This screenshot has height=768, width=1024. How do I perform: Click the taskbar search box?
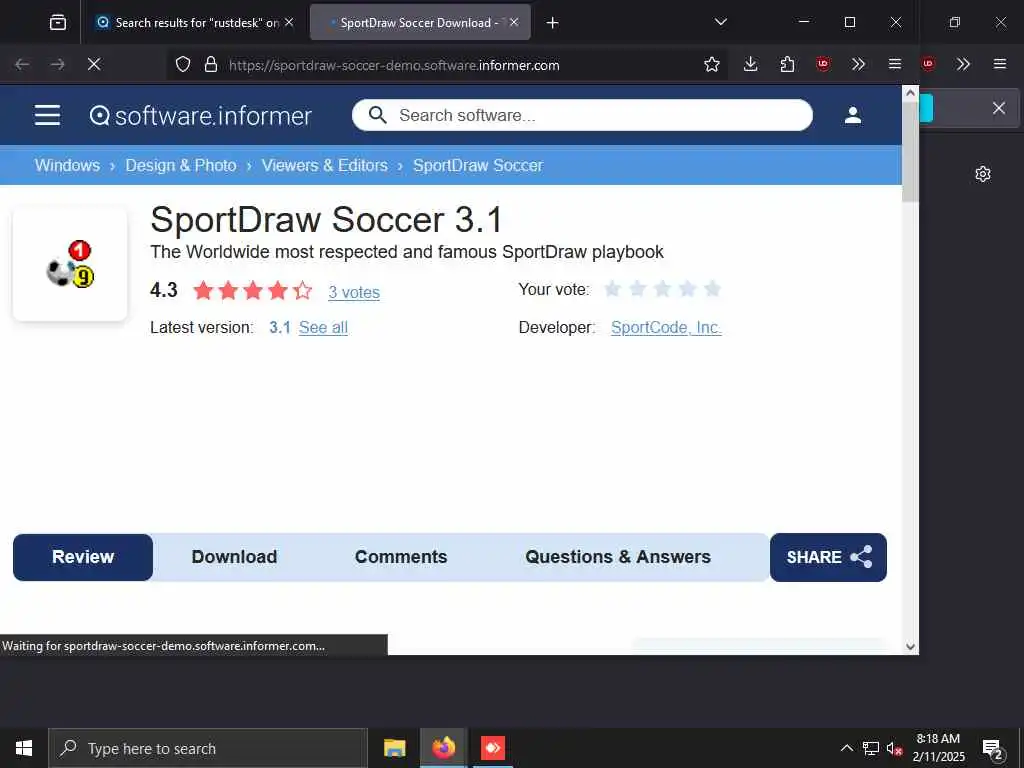click(x=208, y=748)
